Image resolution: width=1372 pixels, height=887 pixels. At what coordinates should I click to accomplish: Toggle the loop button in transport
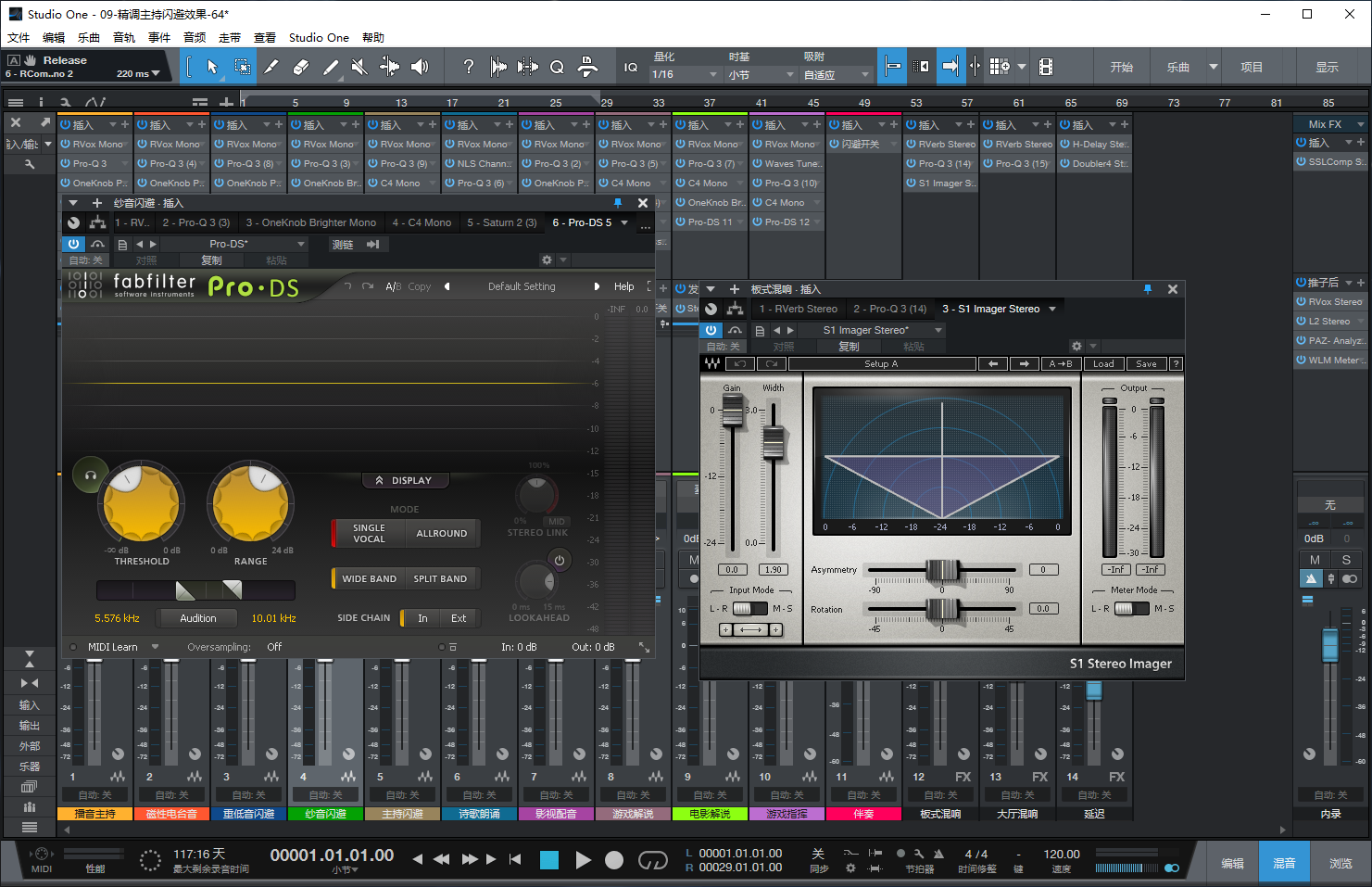(x=652, y=860)
